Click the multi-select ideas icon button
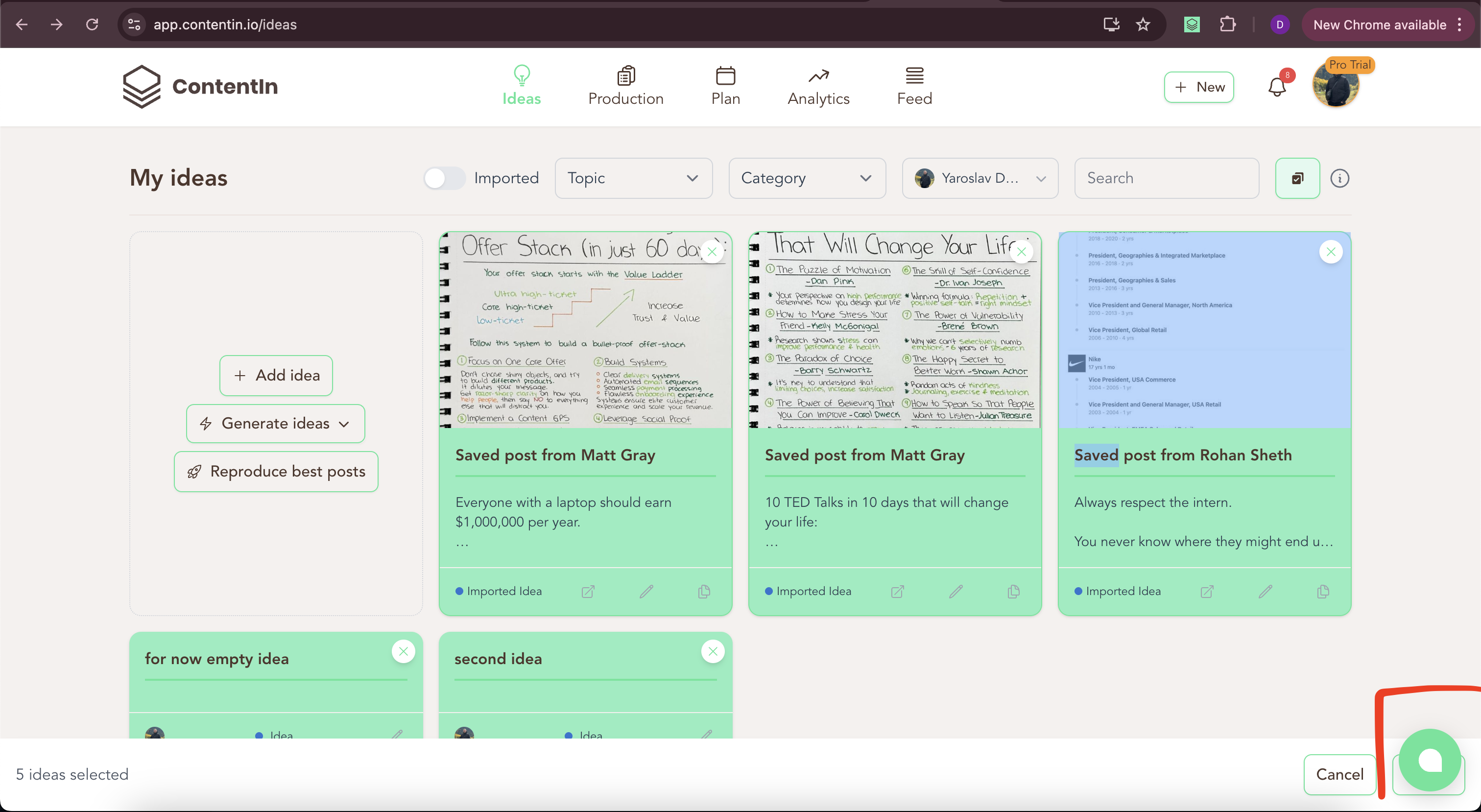This screenshot has height=812, width=1481. pos(1297,178)
